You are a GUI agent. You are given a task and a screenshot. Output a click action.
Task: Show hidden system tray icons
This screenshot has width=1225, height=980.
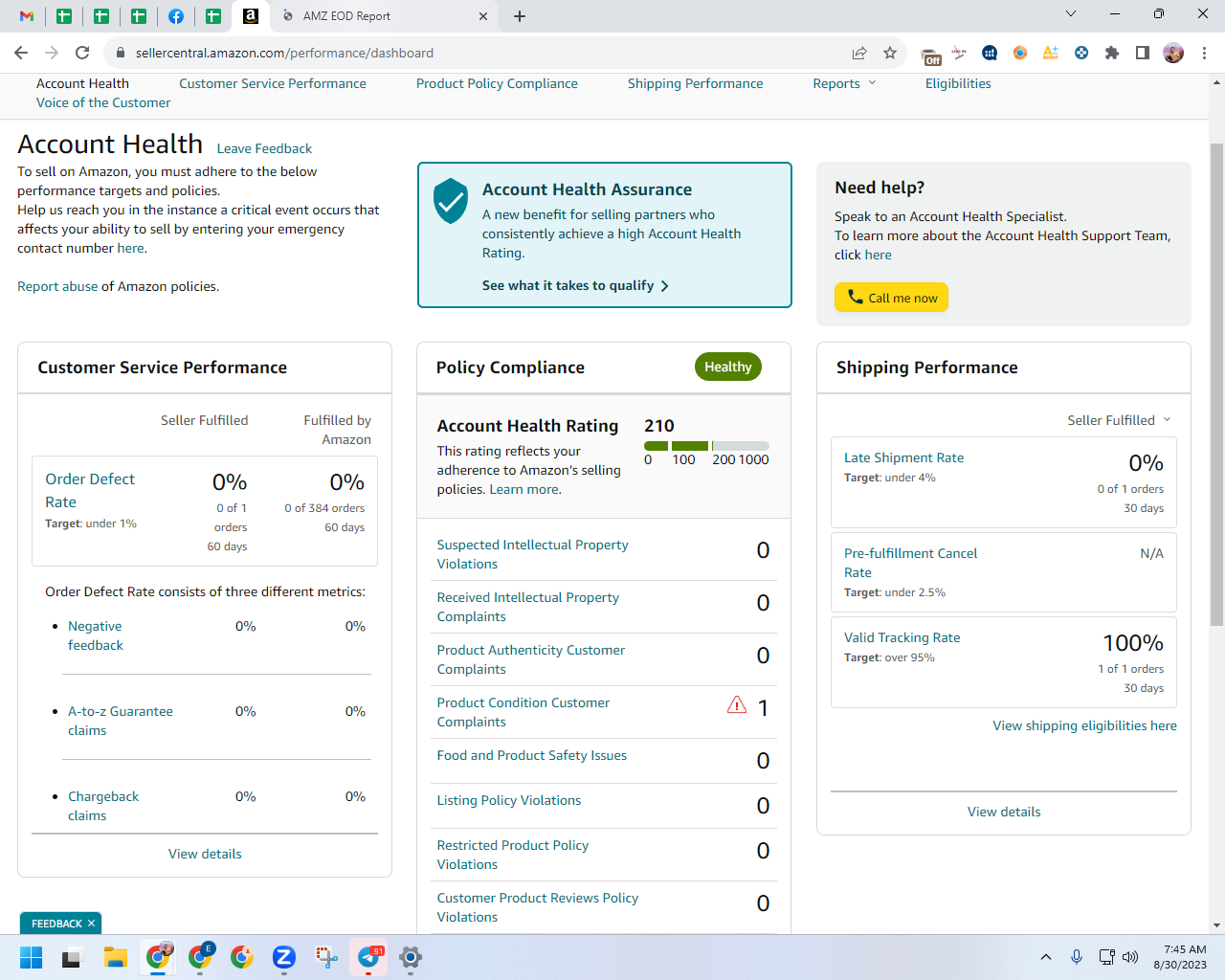1046,957
